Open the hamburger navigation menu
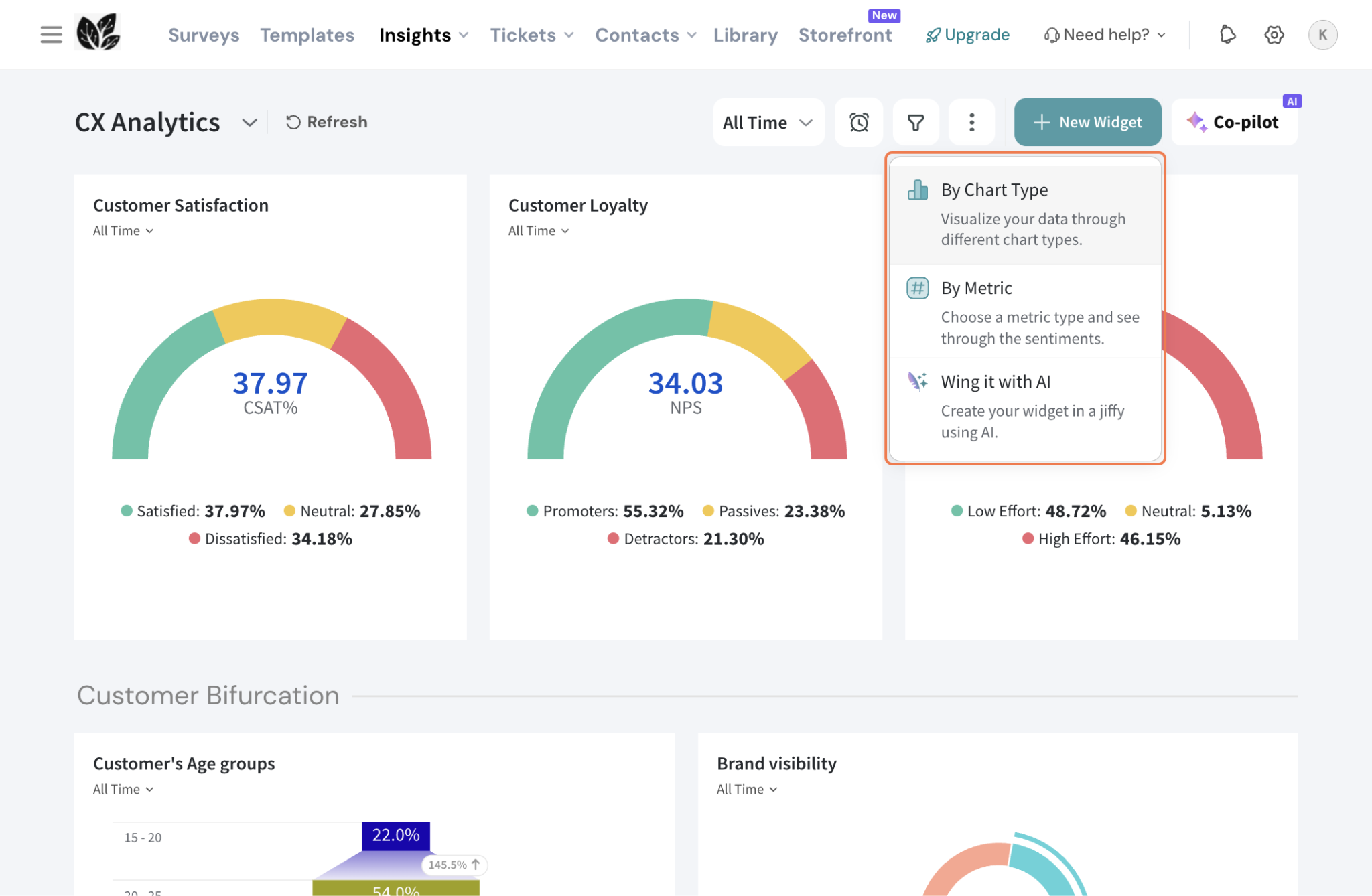The width and height of the screenshot is (1372, 896). (x=51, y=35)
